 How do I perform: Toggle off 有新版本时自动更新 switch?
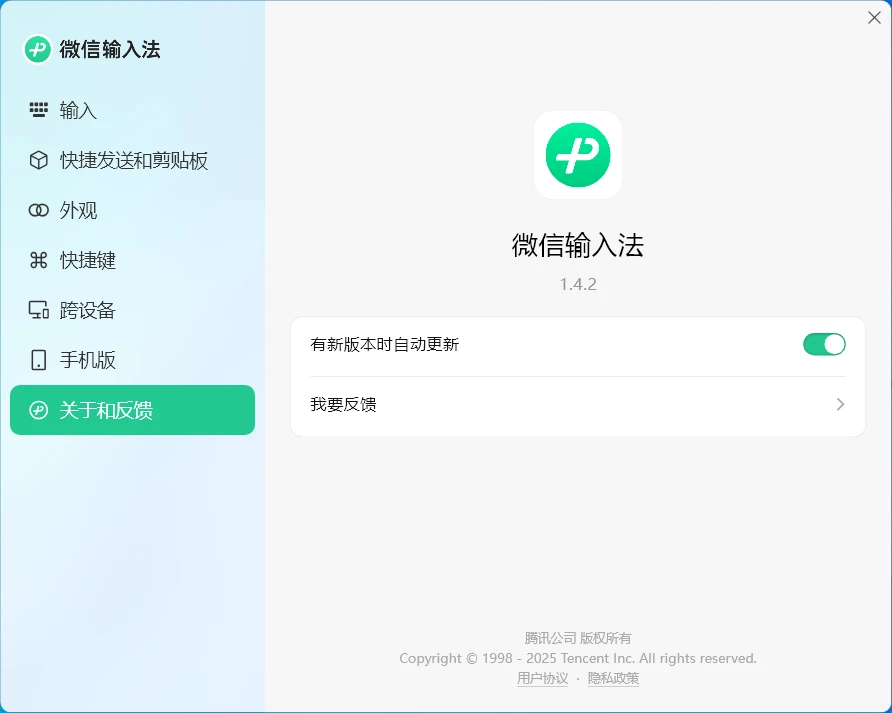click(x=824, y=344)
